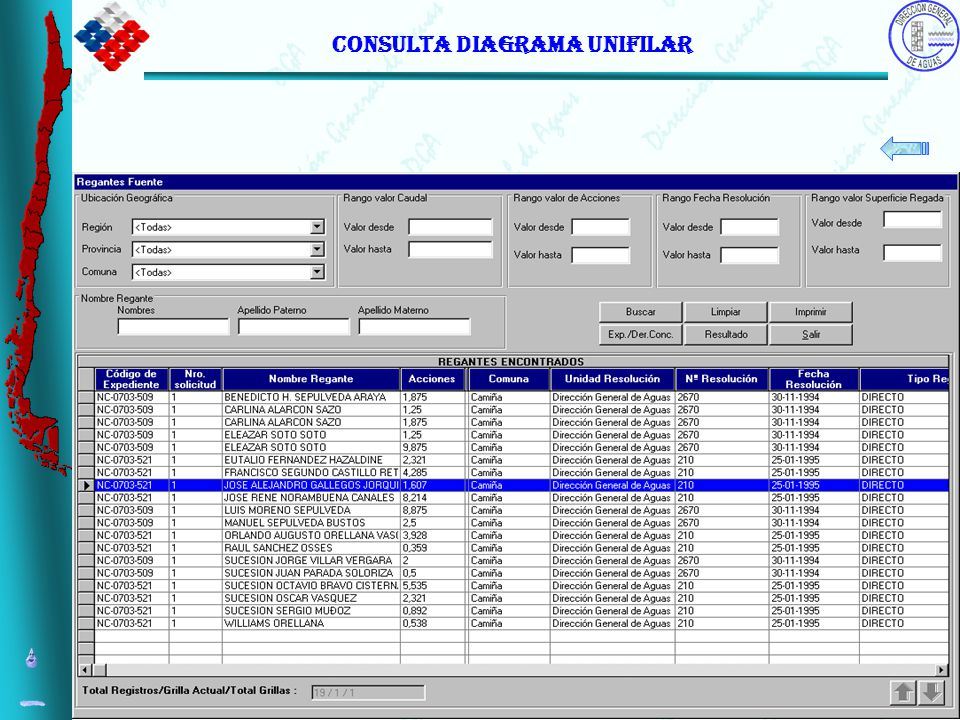Select row SUCESION JUAN PARADA SOLORIZA
Screen dimensions: 960x720
point(514,573)
